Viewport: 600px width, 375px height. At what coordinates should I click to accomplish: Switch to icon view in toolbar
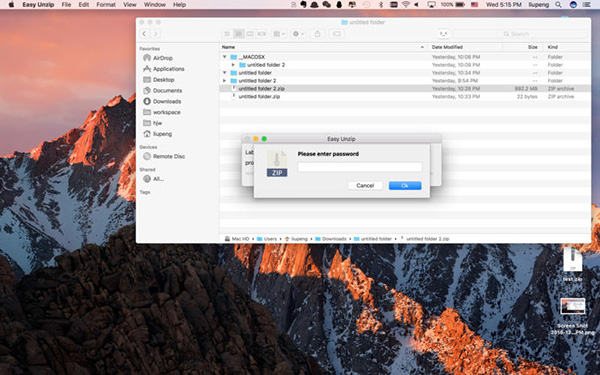(x=227, y=34)
